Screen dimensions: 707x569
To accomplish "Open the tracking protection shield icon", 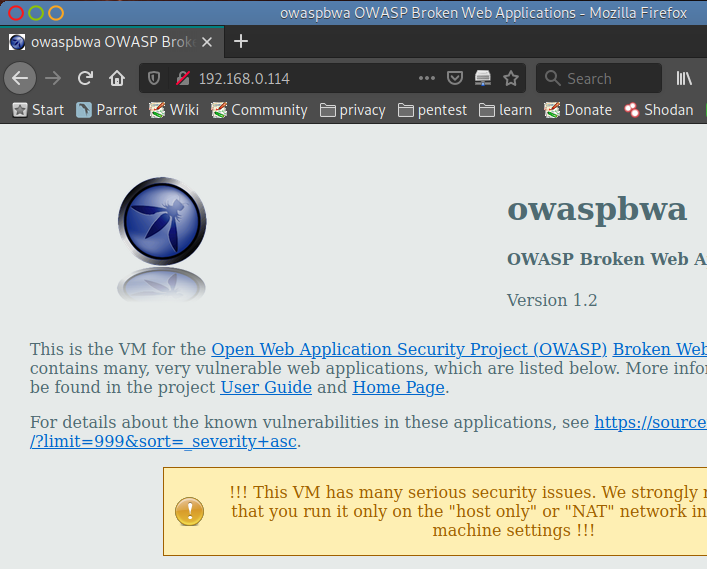I will (x=154, y=78).
